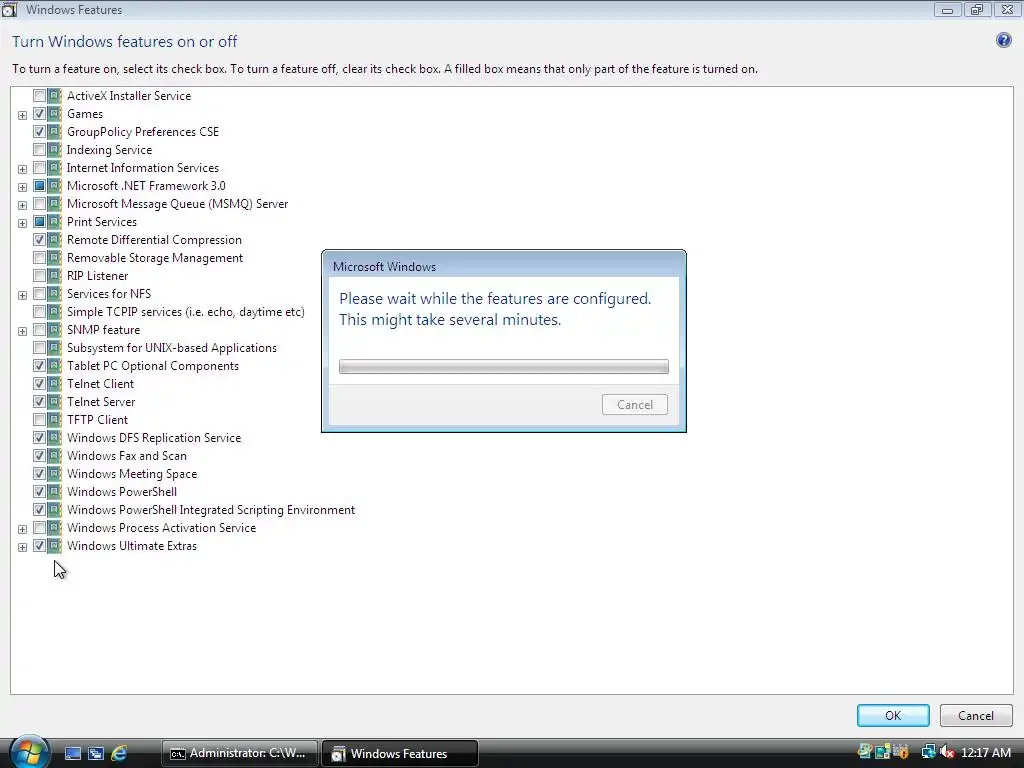Click the feature icon beside Windows PowerShell
This screenshot has width=1024, height=768.
pos(55,491)
